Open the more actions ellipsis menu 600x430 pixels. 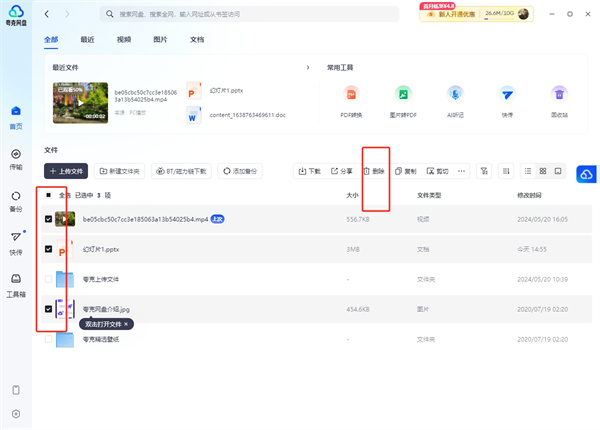[461, 171]
